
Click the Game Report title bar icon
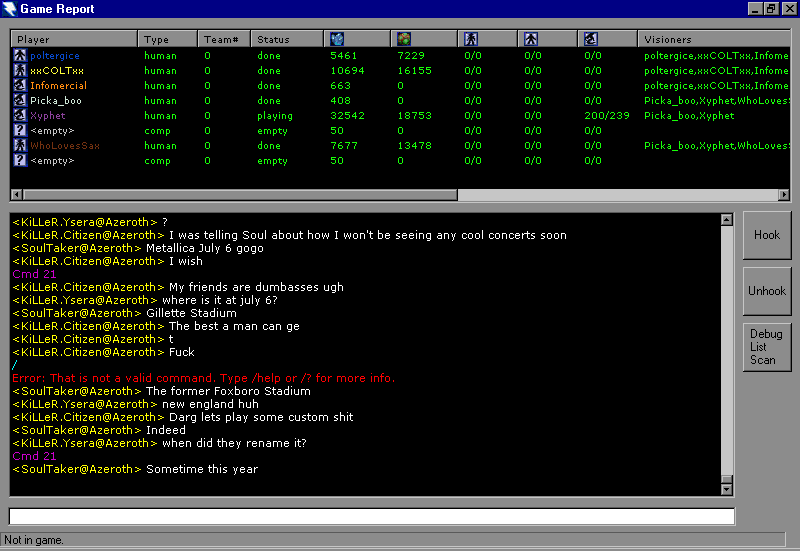[9, 9]
